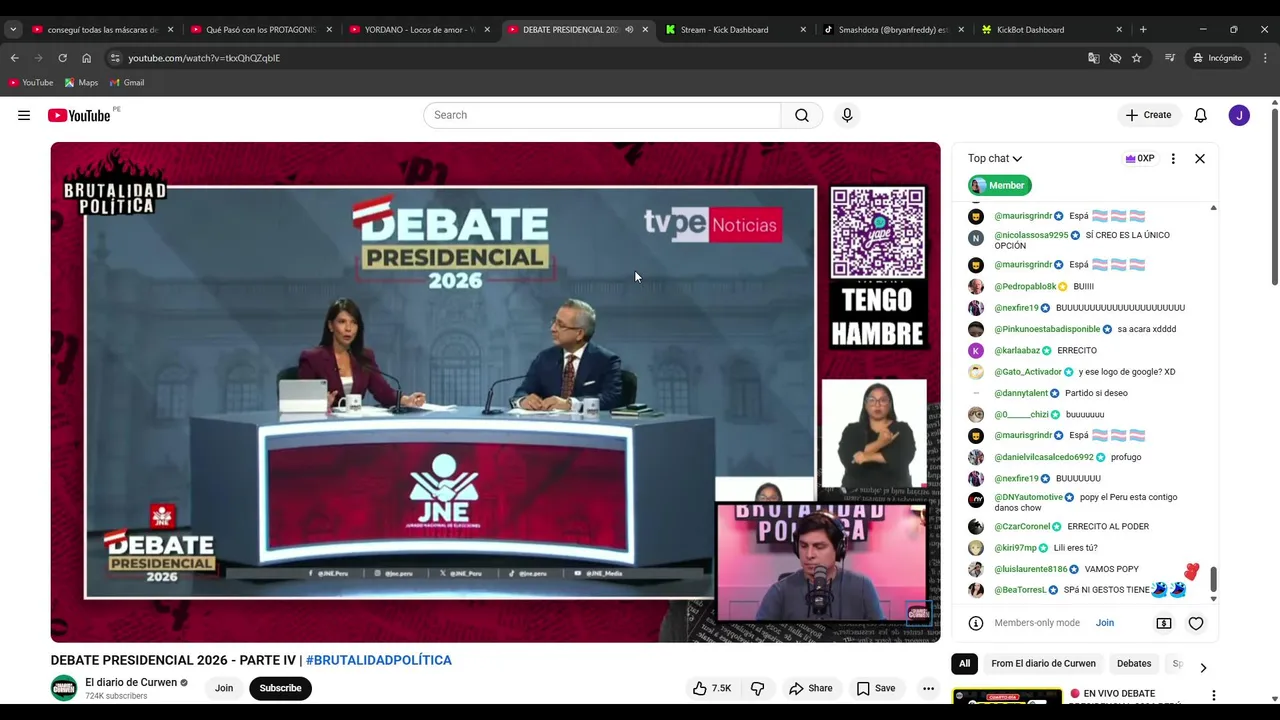Mute tab via speaker icon on DEBATE tab
1280x720 pixels.
[x=629, y=30]
